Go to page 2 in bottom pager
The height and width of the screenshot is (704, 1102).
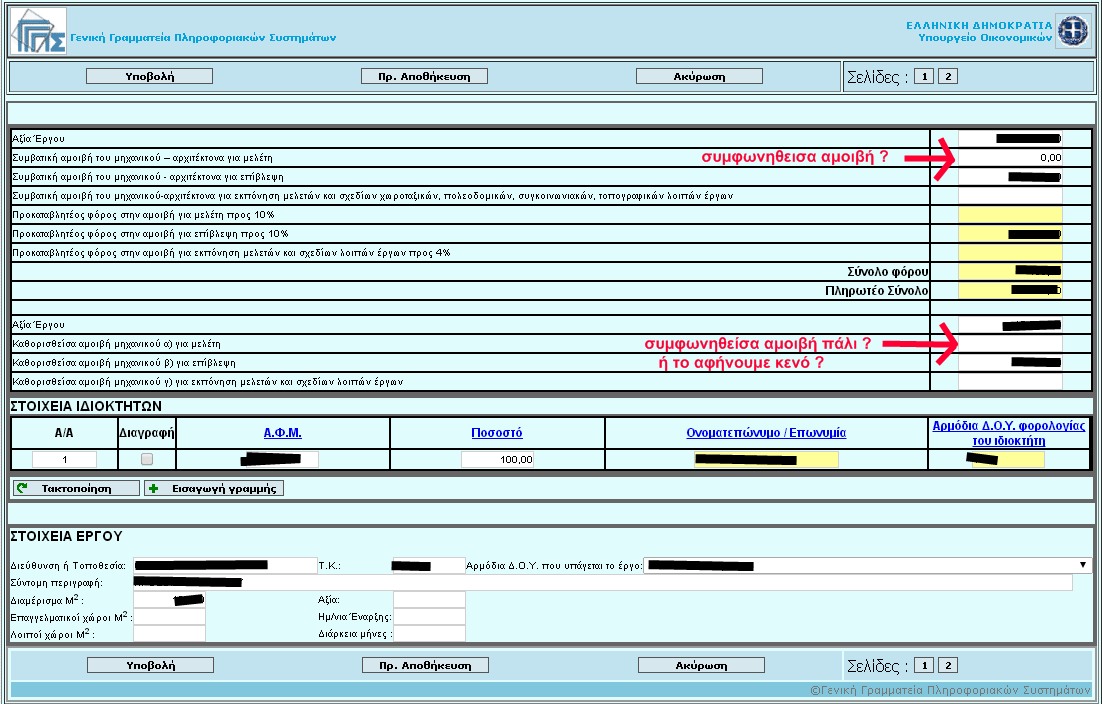[948, 665]
